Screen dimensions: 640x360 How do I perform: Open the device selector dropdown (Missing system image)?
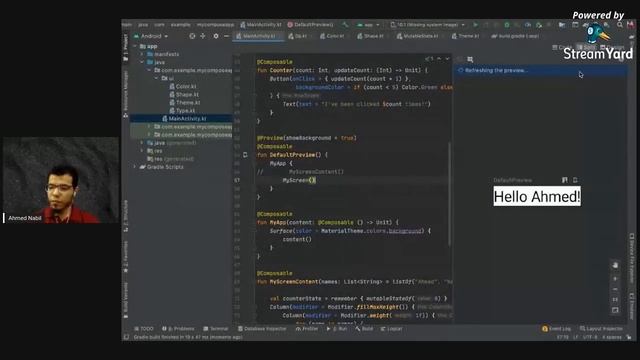point(428,25)
